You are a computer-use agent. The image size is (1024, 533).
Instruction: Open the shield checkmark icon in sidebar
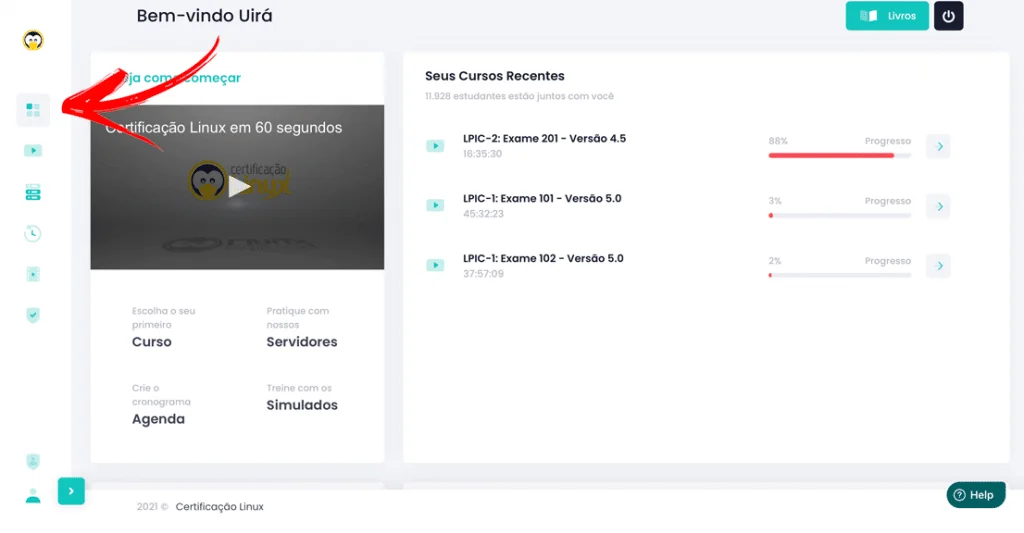click(33, 315)
